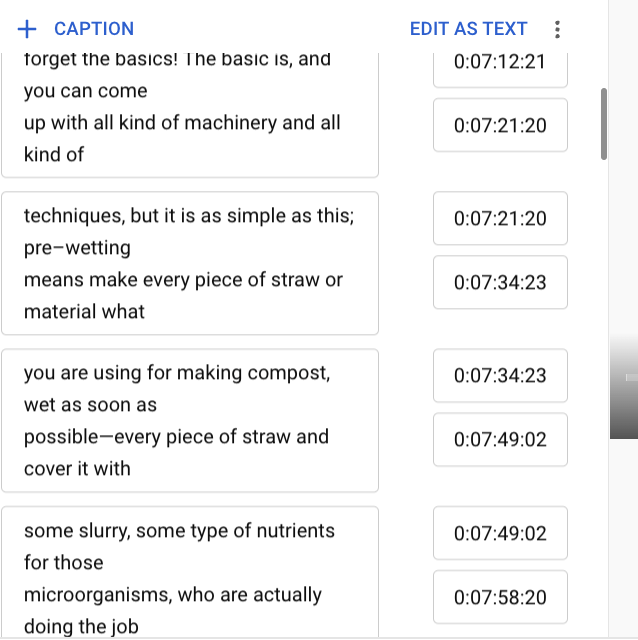The image size is (638, 640).
Task: Click the plus icon beside CAPTION
Action: pyautogui.click(x=27, y=29)
